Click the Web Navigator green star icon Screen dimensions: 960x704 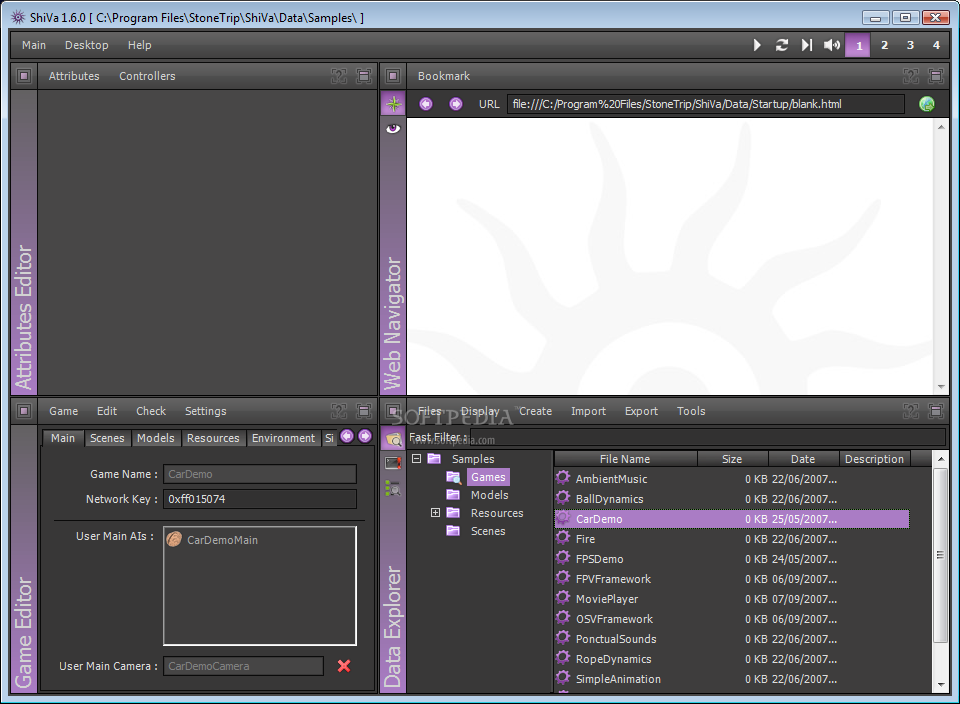pos(393,104)
